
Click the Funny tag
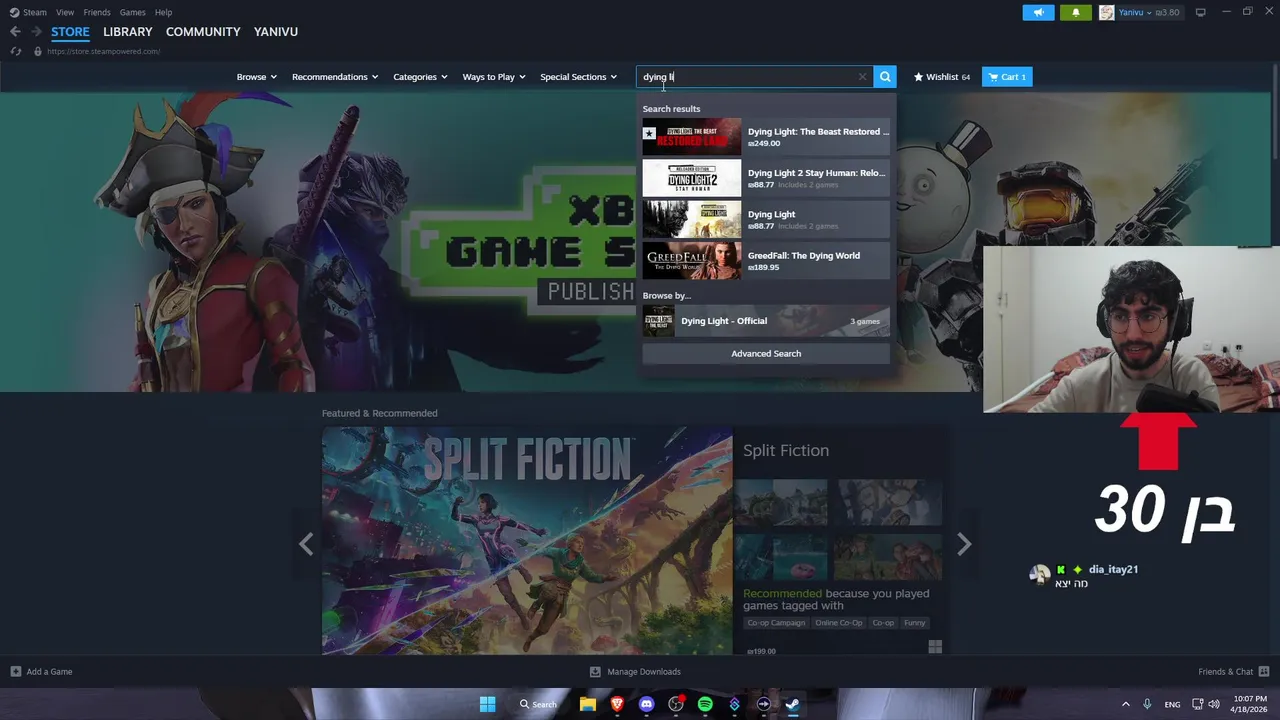(915, 623)
